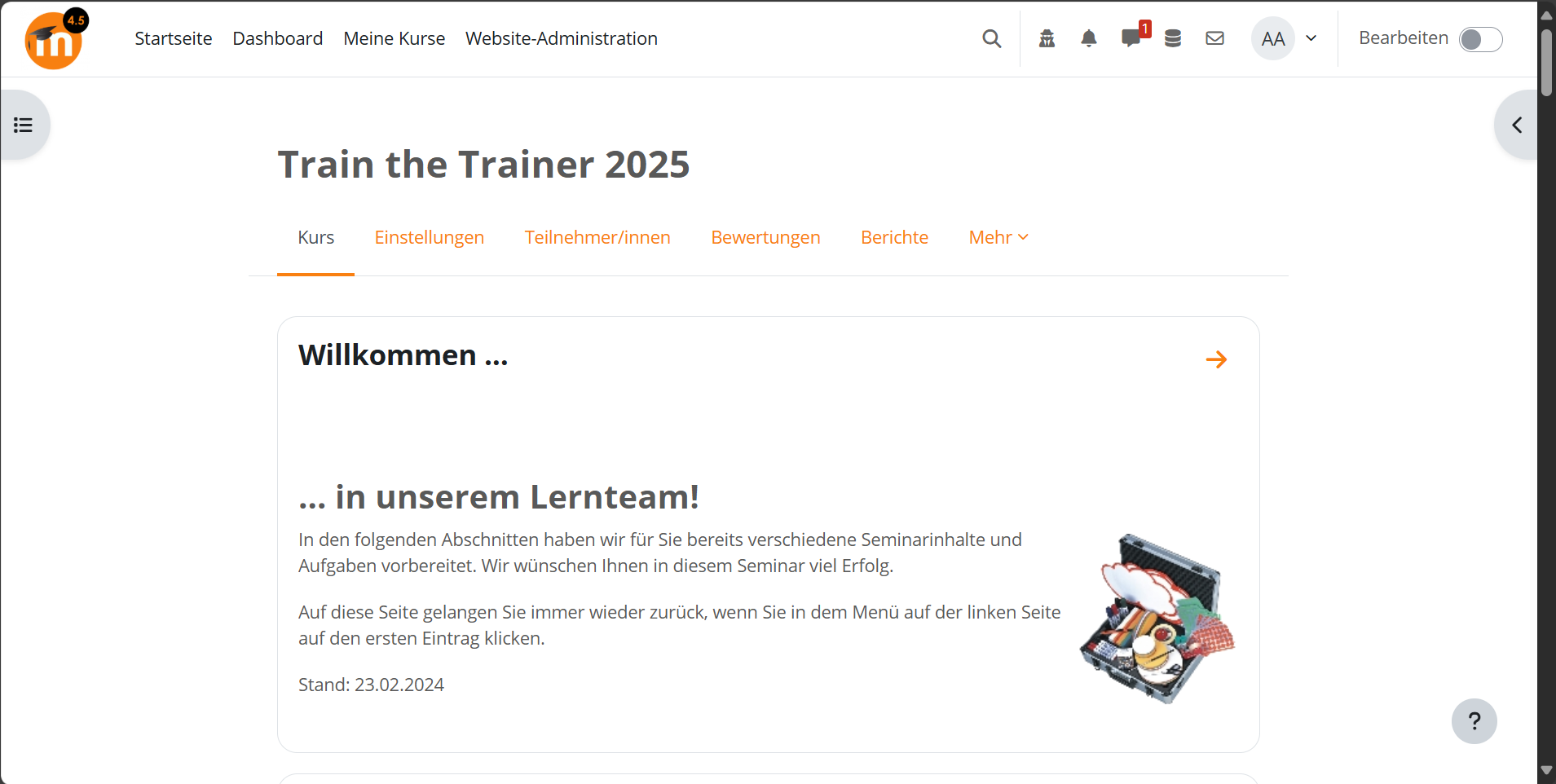Open the mail envelope icon
The width and height of the screenshot is (1556, 784).
1214,38
